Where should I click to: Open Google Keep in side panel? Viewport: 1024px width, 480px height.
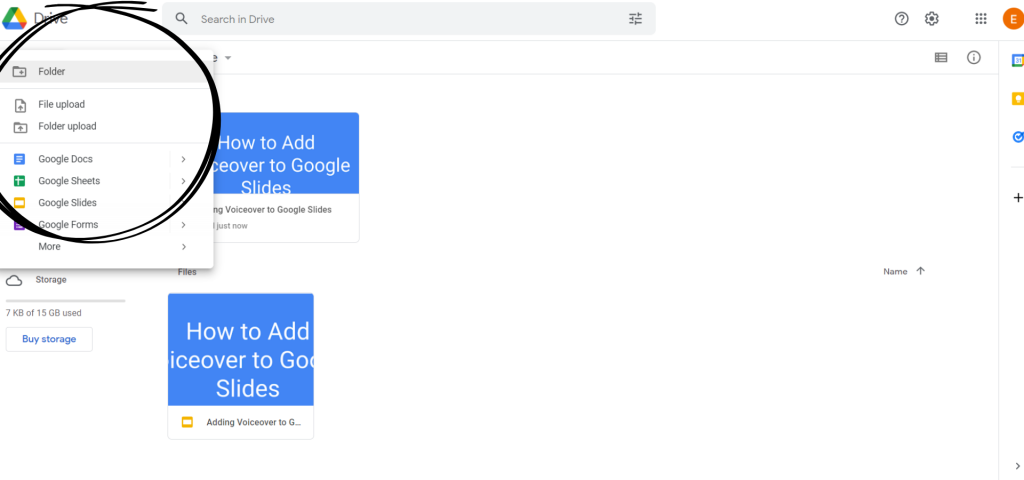point(1017,99)
